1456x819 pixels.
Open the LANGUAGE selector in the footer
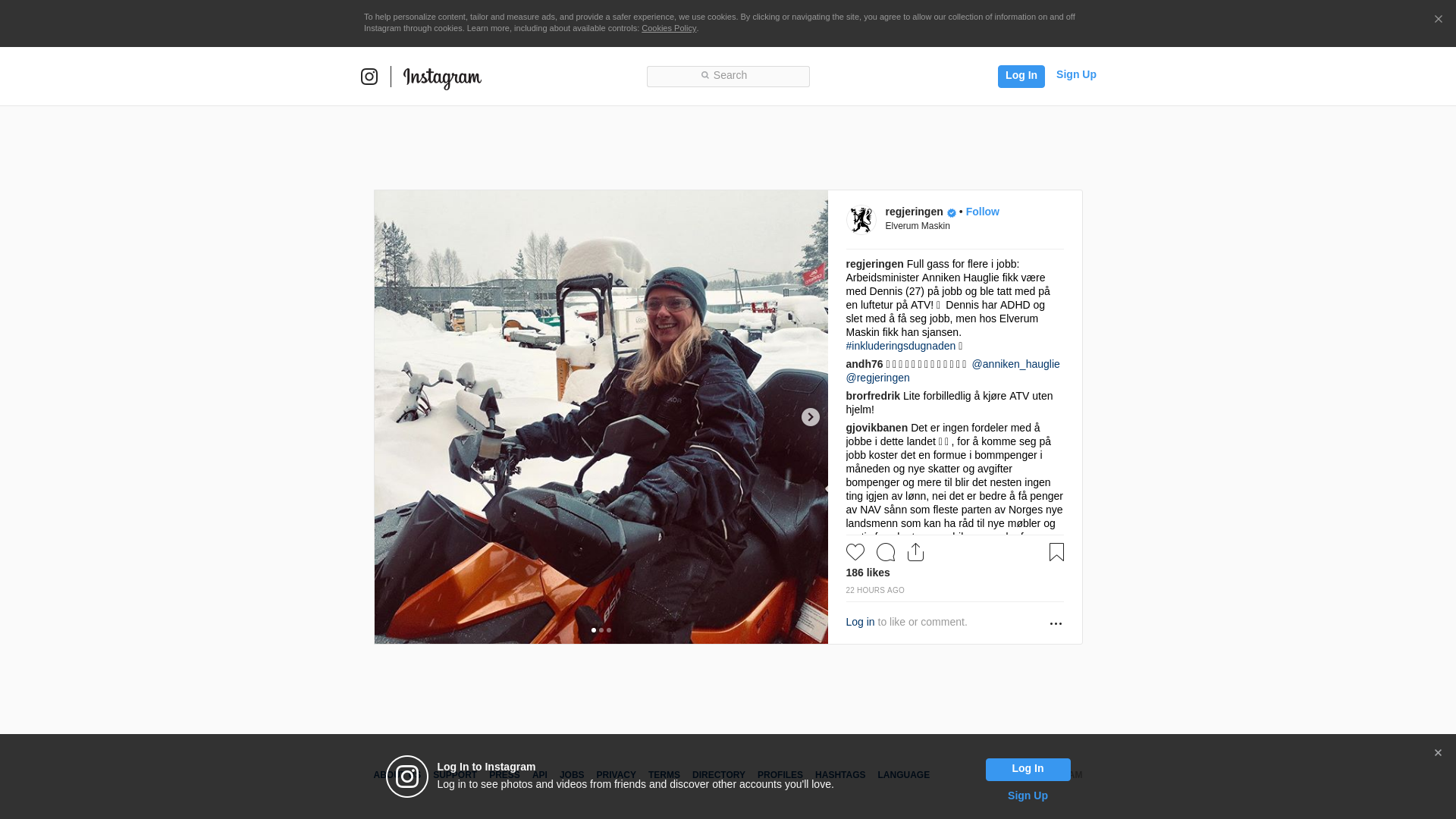[903, 775]
